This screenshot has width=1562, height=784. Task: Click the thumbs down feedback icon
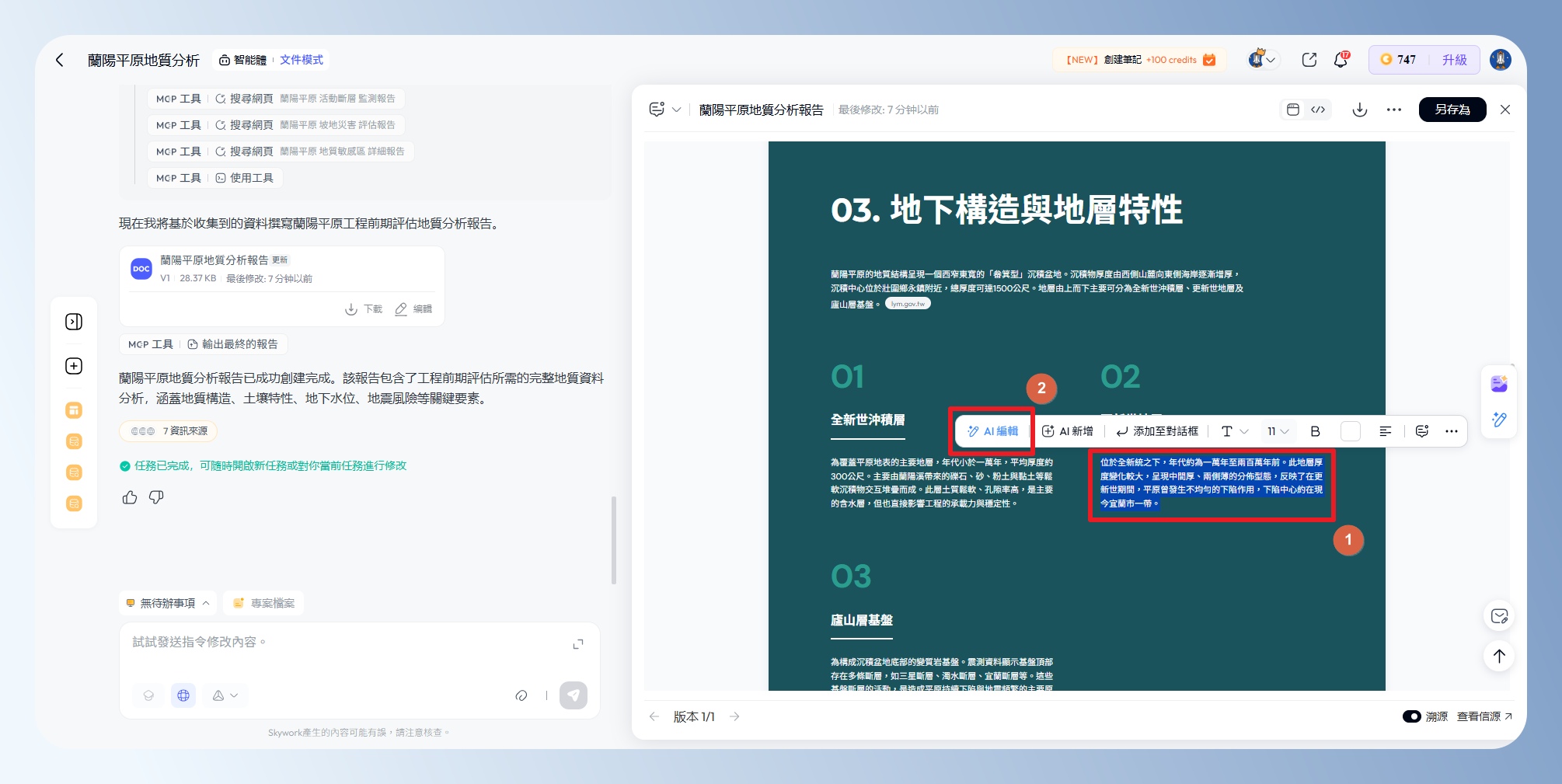(x=156, y=497)
